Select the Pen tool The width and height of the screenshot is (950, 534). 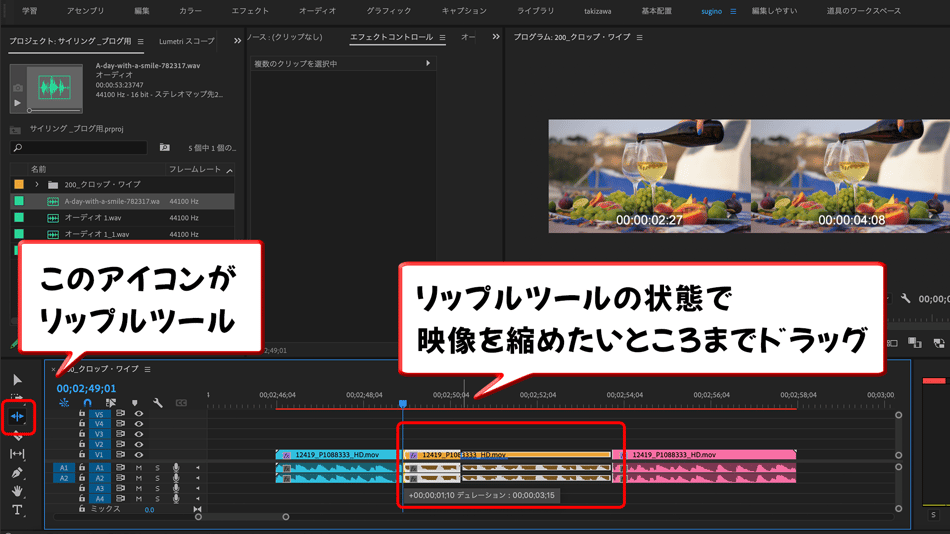coord(17,473)
